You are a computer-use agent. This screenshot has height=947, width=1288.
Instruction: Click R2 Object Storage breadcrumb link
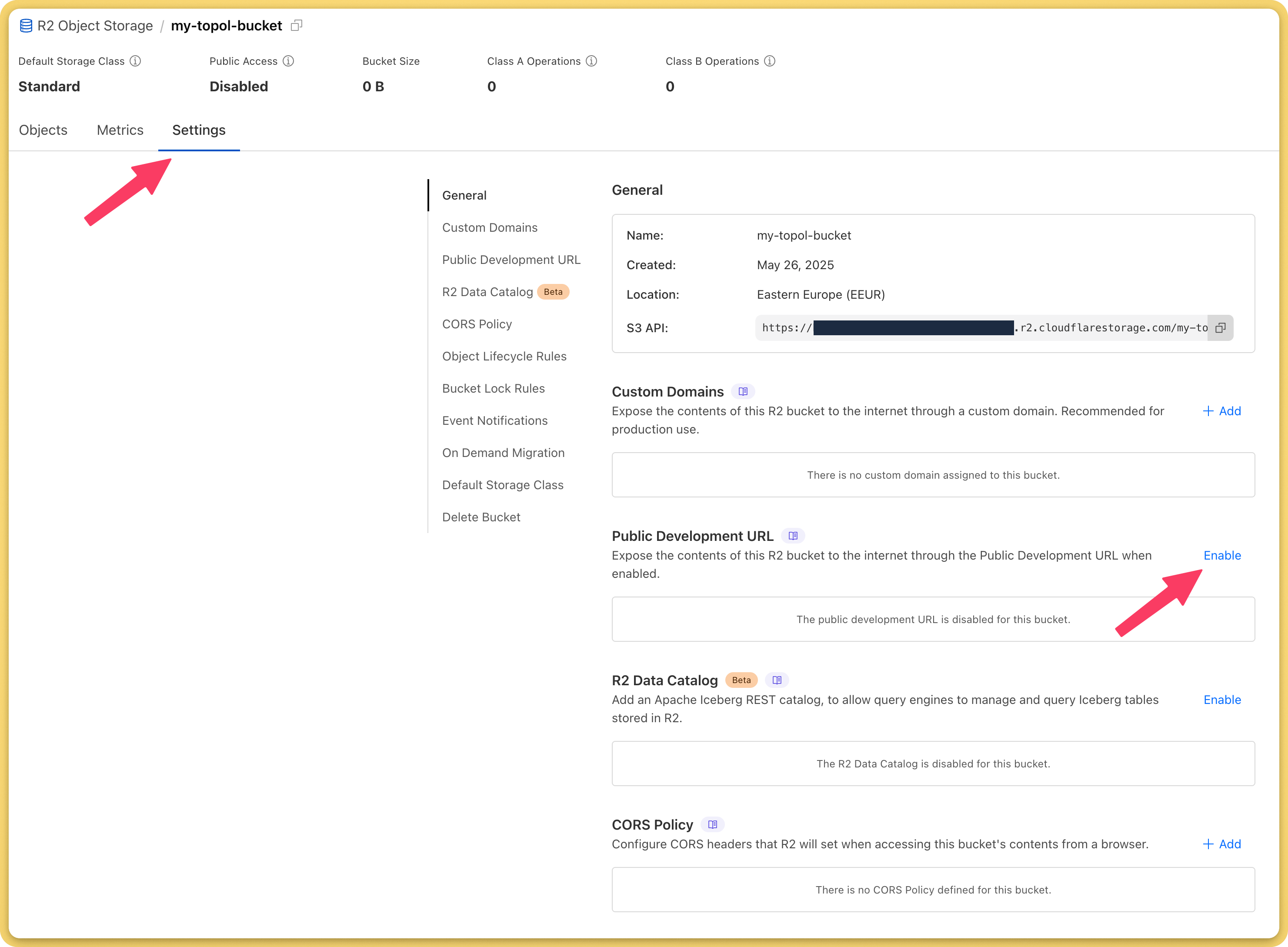click(95, 26)
